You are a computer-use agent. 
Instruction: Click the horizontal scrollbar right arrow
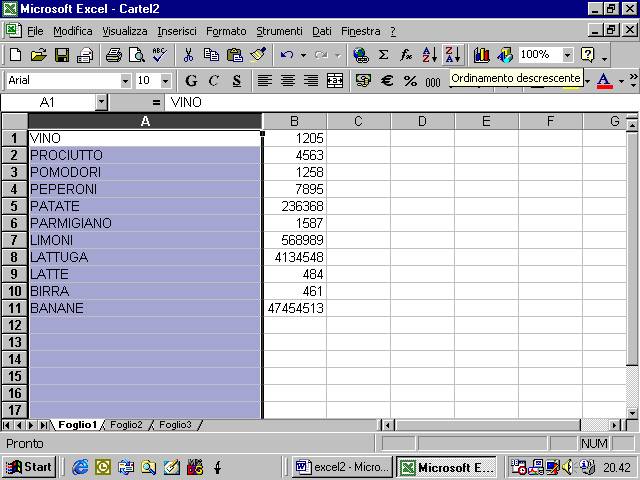[x=614, y=426]
